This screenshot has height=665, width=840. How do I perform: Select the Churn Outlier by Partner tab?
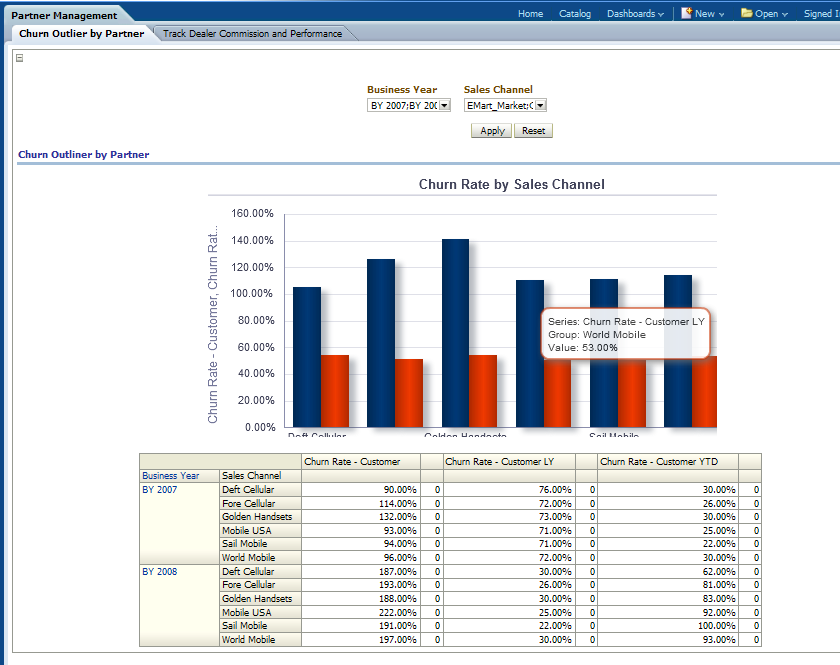pyautogui.click(x=81, y=34)
